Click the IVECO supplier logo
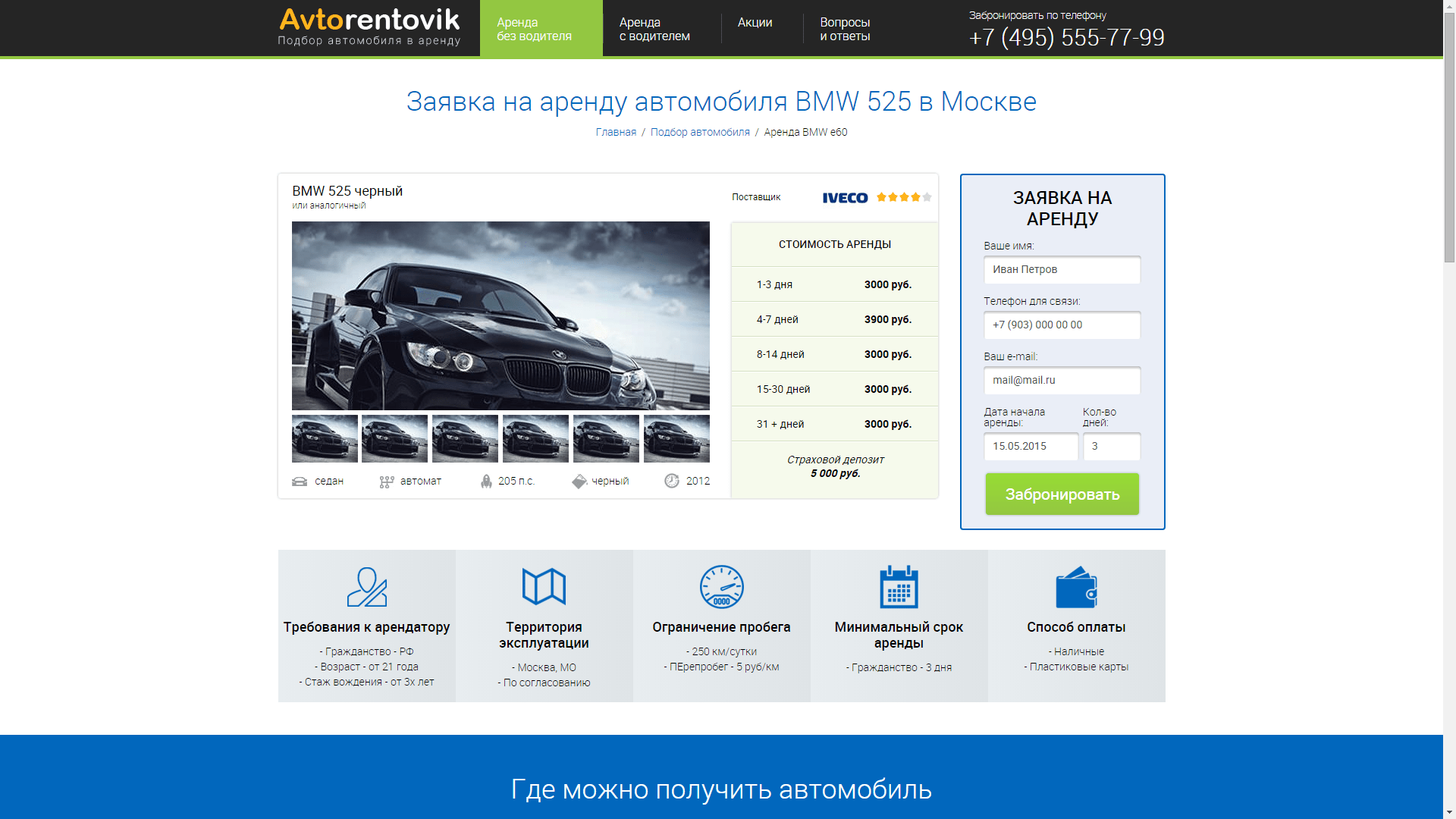 pyautogui.click(x=845, y=198)
